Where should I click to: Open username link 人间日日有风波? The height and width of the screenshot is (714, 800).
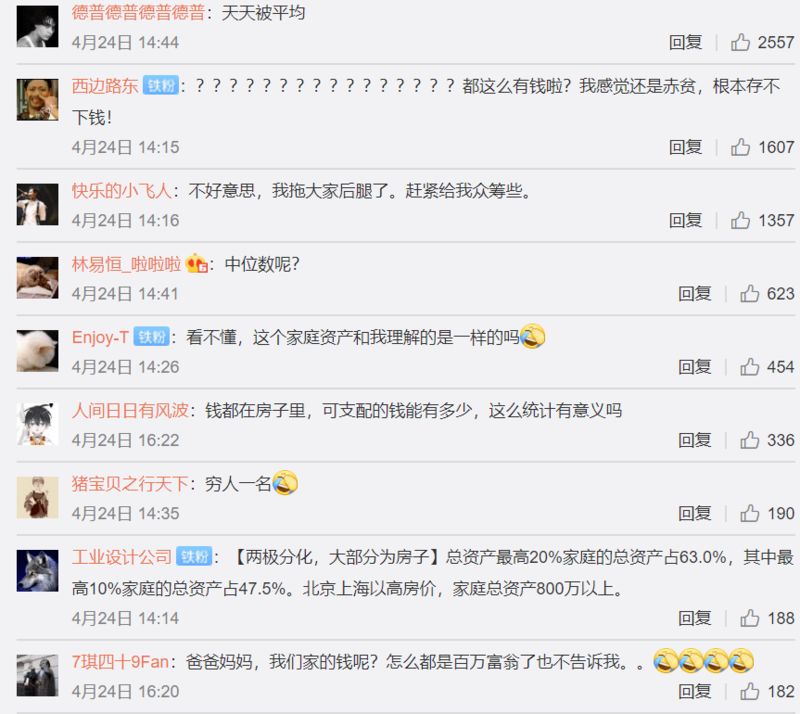[x=130, y=411]
